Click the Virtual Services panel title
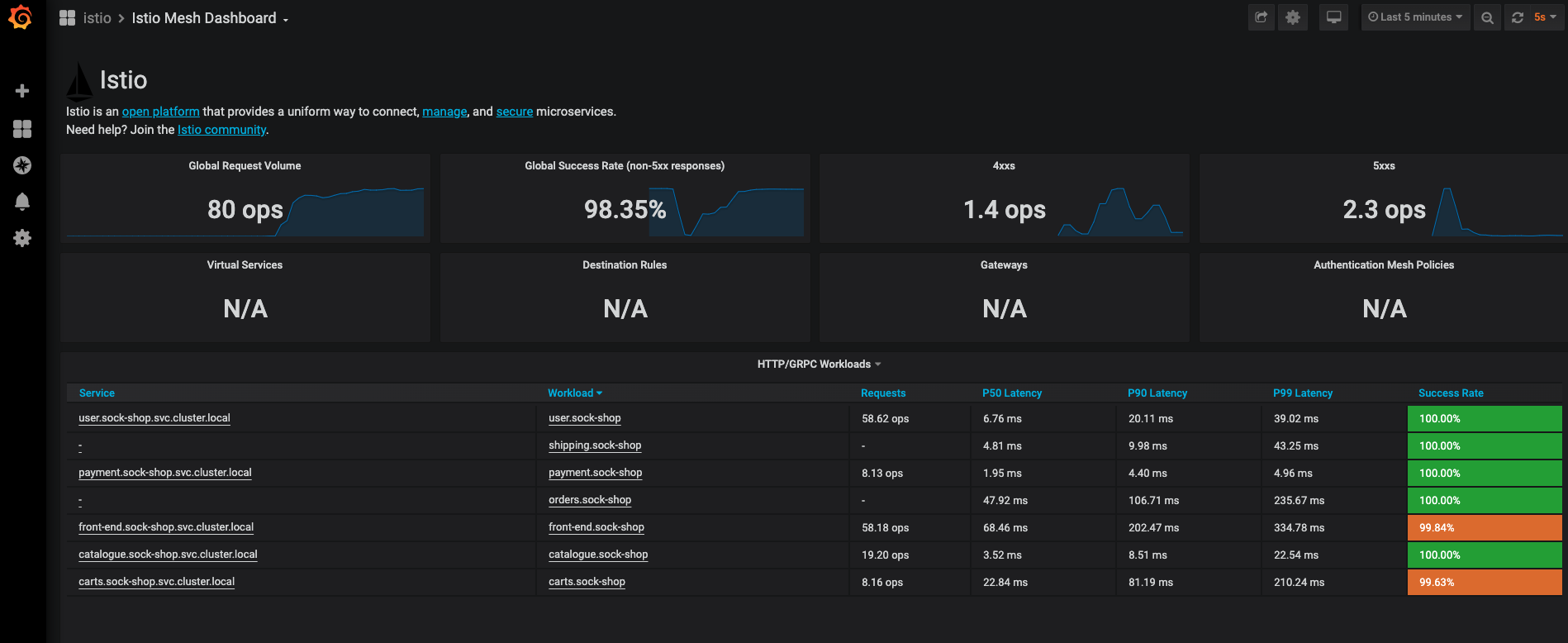 [245, 265]
